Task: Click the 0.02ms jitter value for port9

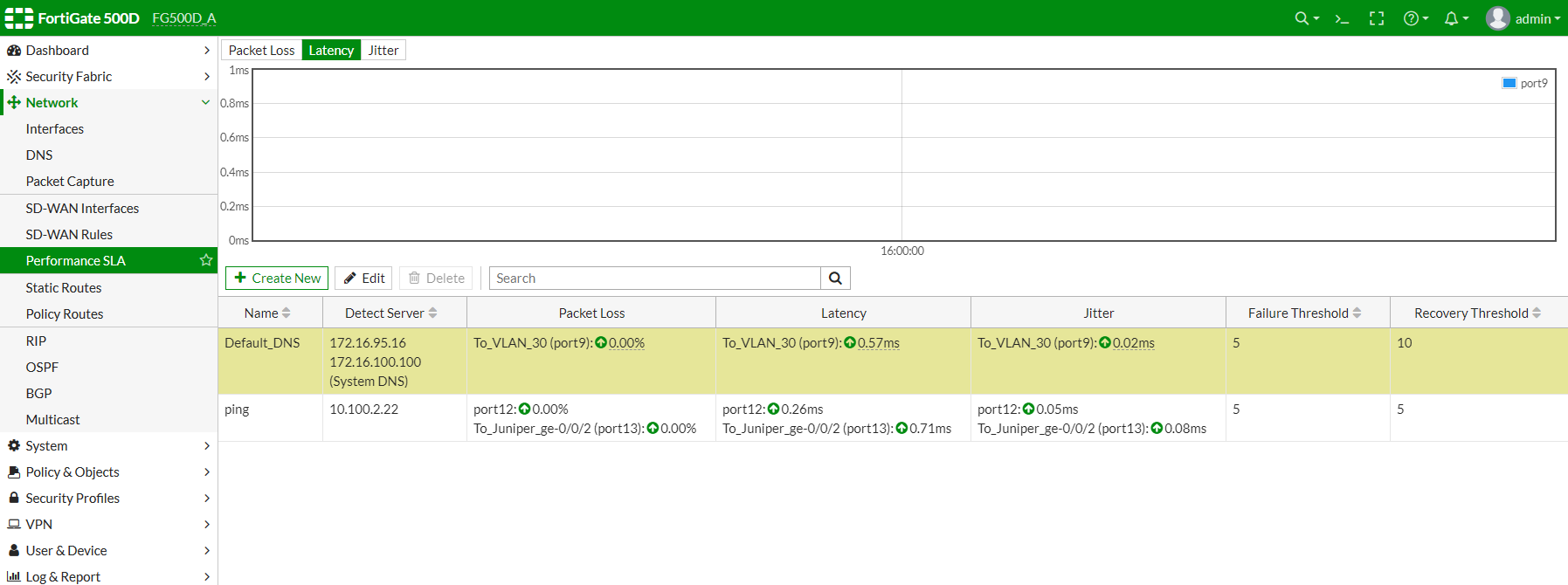Action: tap(1134, 343)
